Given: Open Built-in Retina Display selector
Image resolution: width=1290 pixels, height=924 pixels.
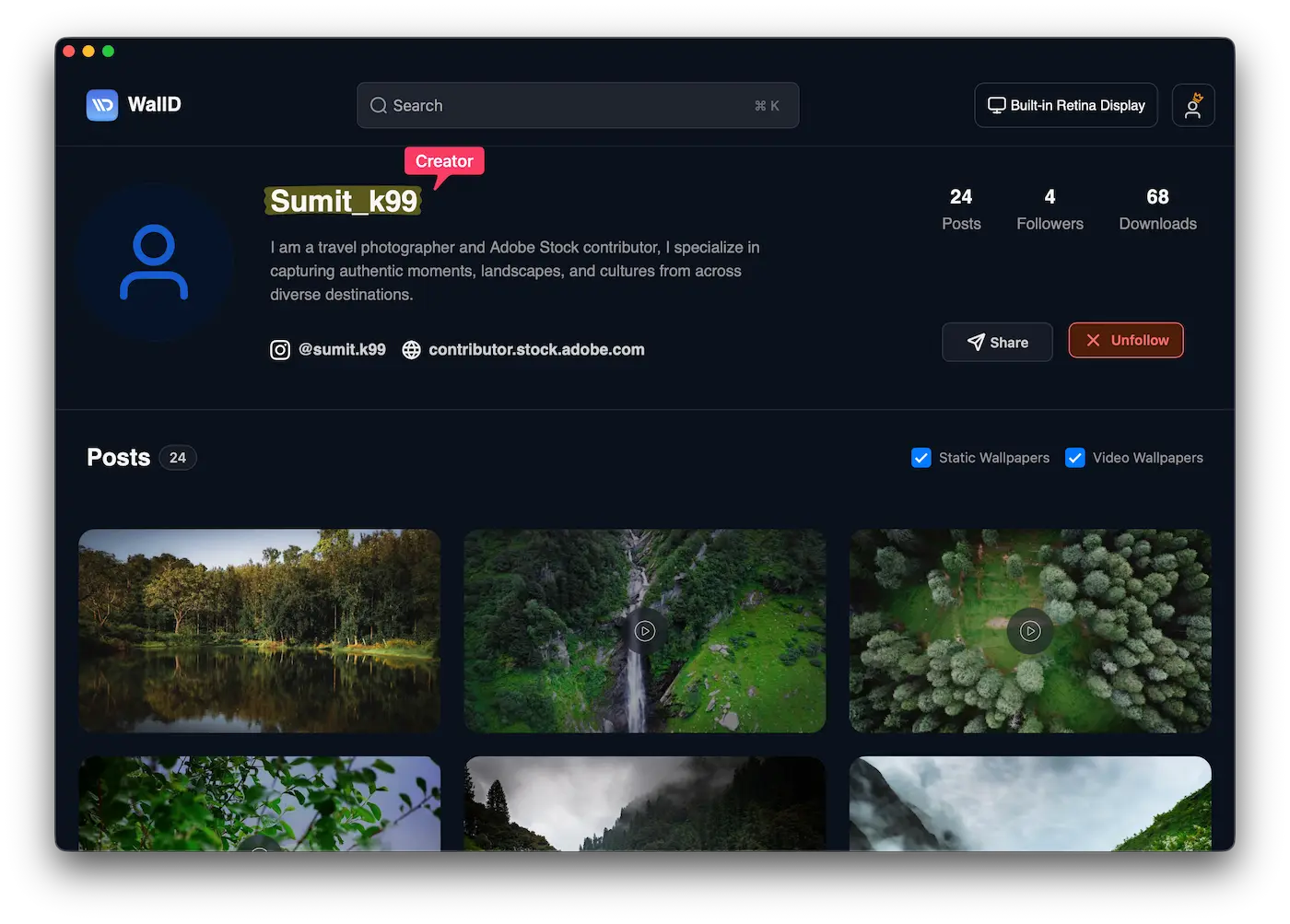Looking at the screenshot, I should (1066, 105).
